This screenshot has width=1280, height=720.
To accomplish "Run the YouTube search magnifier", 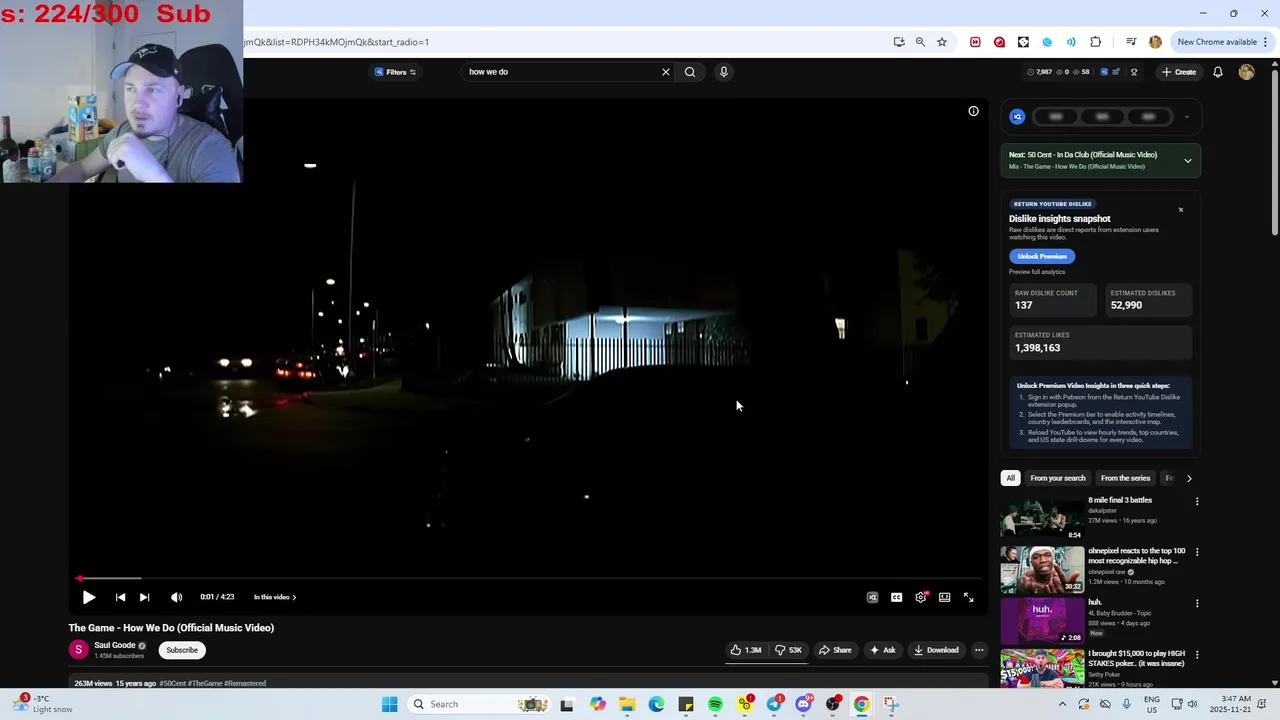I will (690, 72).
